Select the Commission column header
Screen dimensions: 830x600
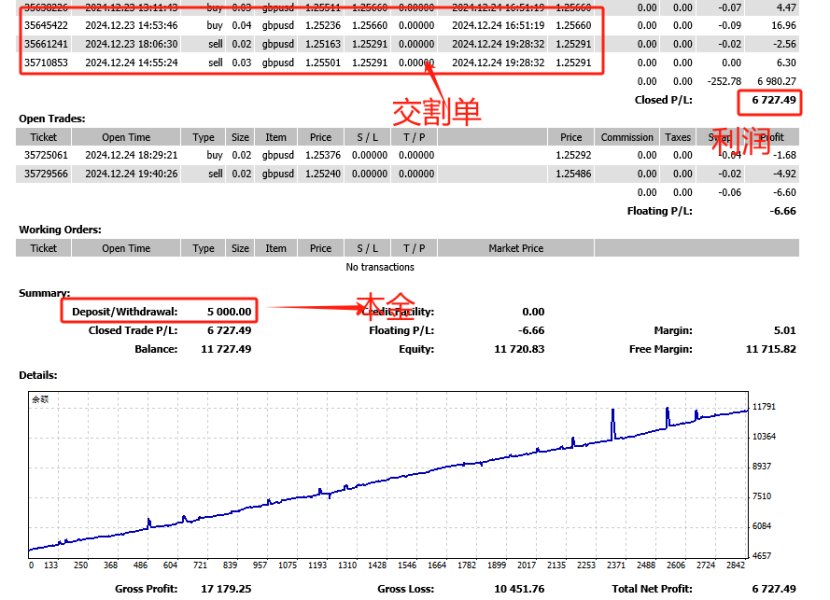(x=627, y=137)
